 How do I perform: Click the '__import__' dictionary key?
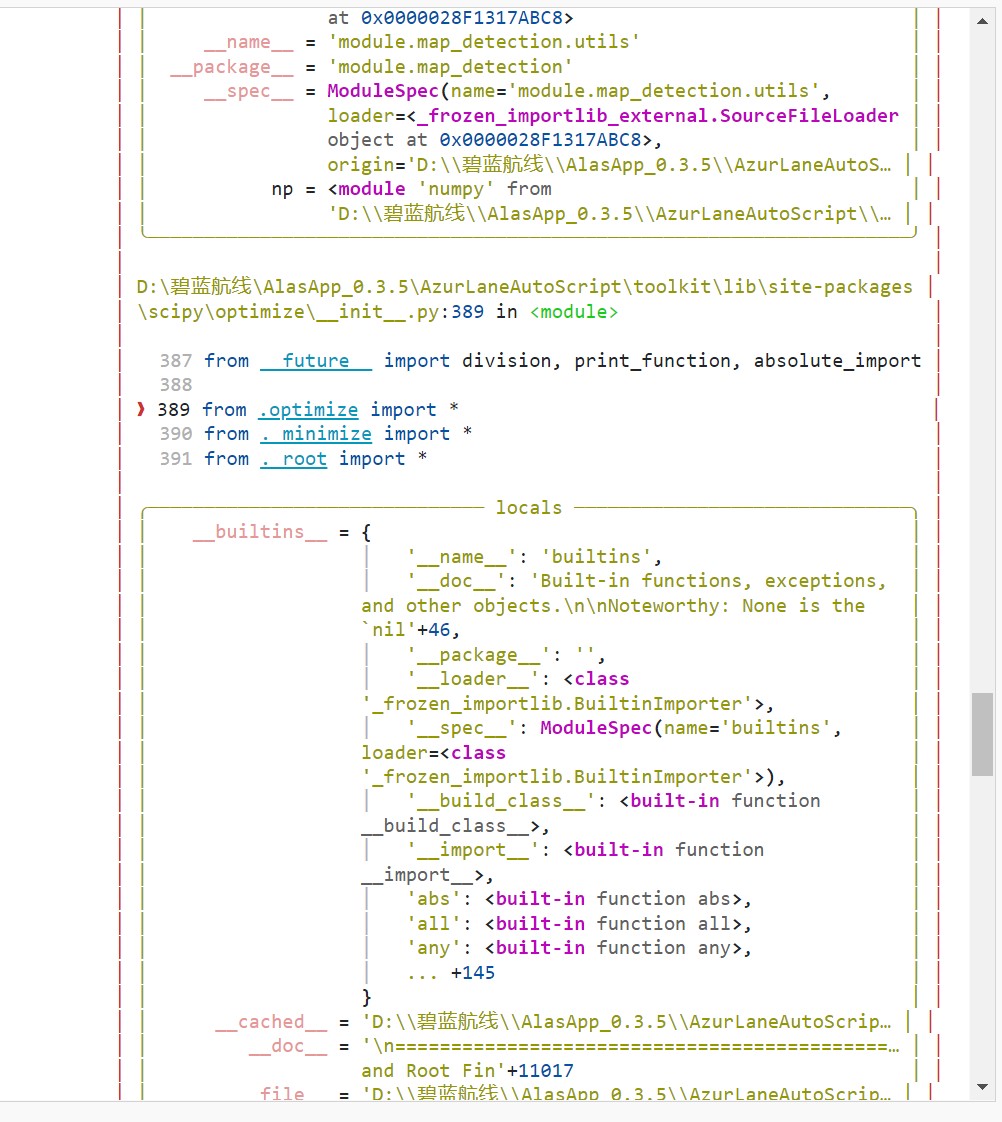(473, 850)
